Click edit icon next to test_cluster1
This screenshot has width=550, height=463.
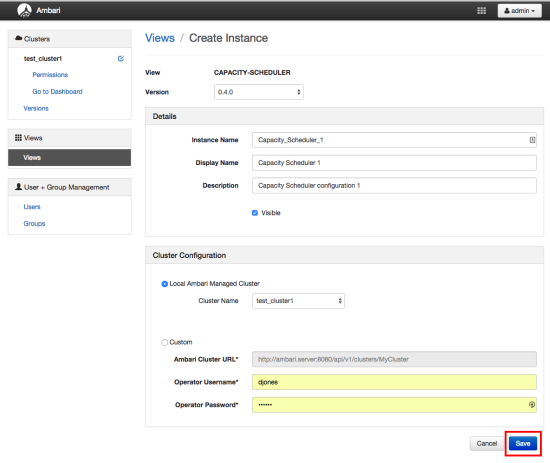[x=121, y=59]
